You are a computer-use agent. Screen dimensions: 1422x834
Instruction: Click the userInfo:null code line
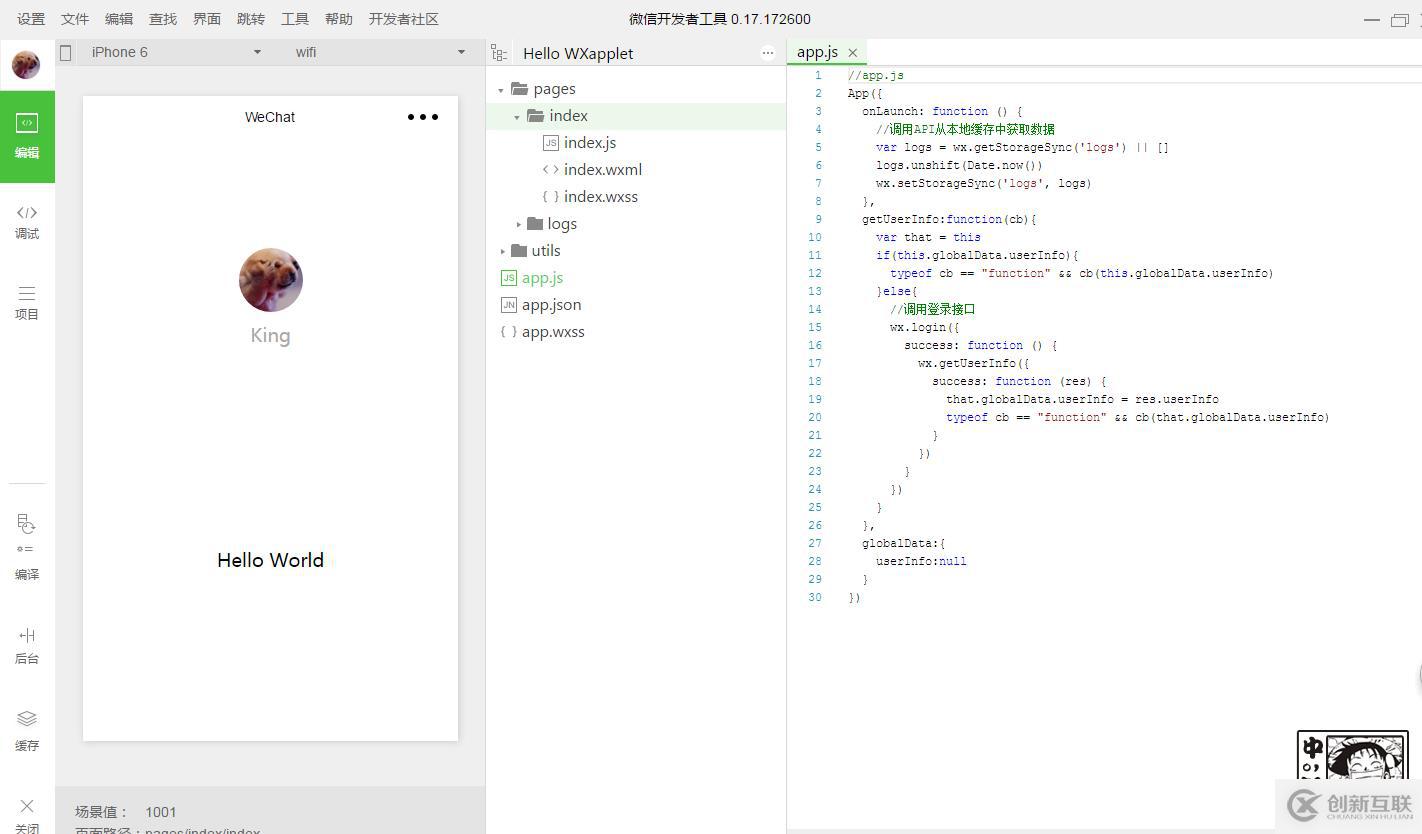tap(921, 561)
